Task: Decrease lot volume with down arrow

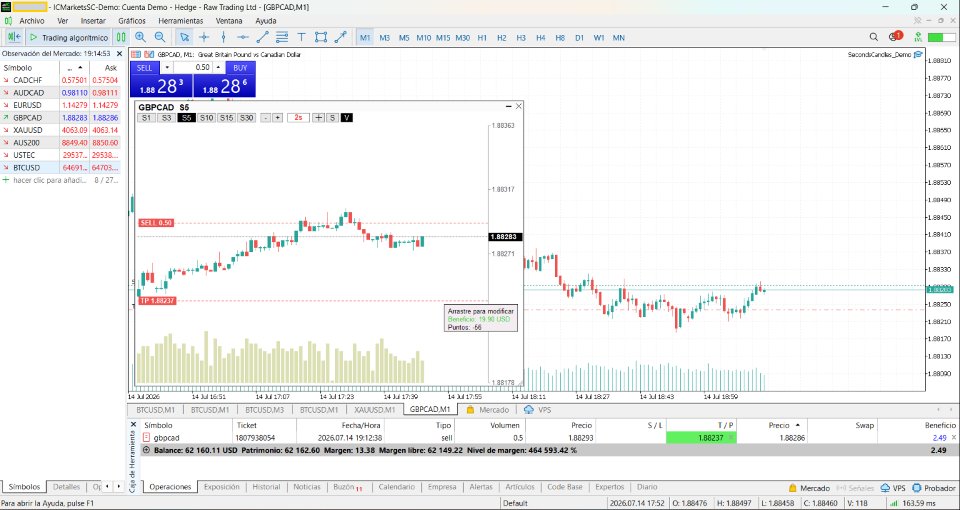Action: click(167, 67)
